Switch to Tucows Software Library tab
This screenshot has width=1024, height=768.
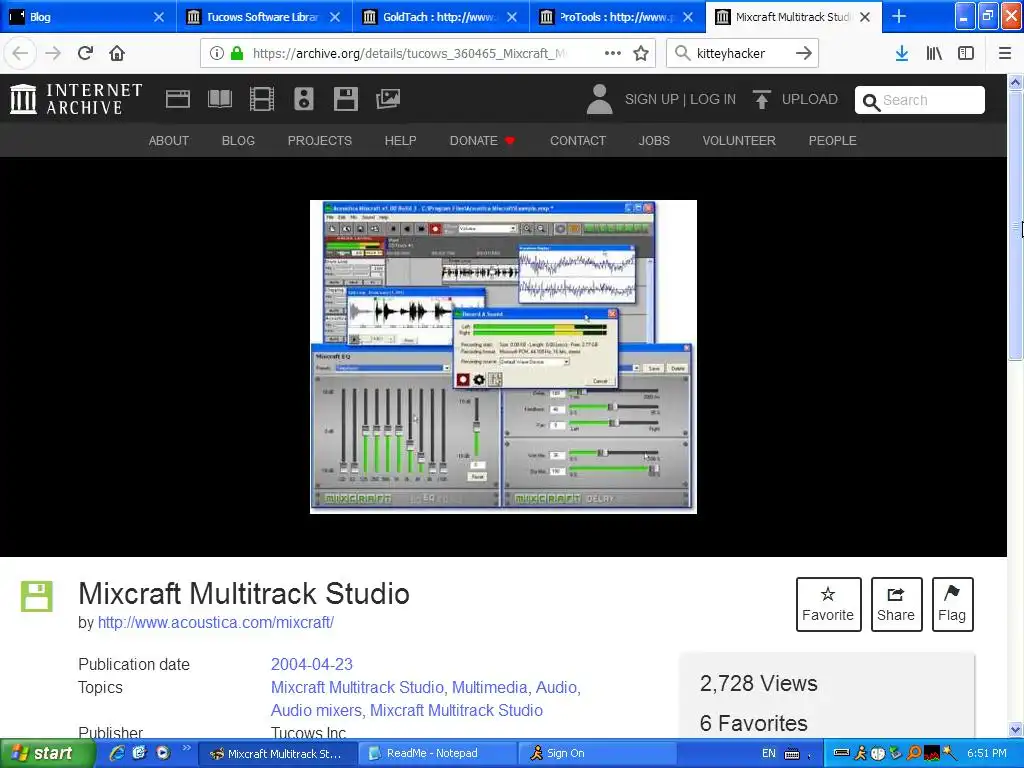(263, 16)
